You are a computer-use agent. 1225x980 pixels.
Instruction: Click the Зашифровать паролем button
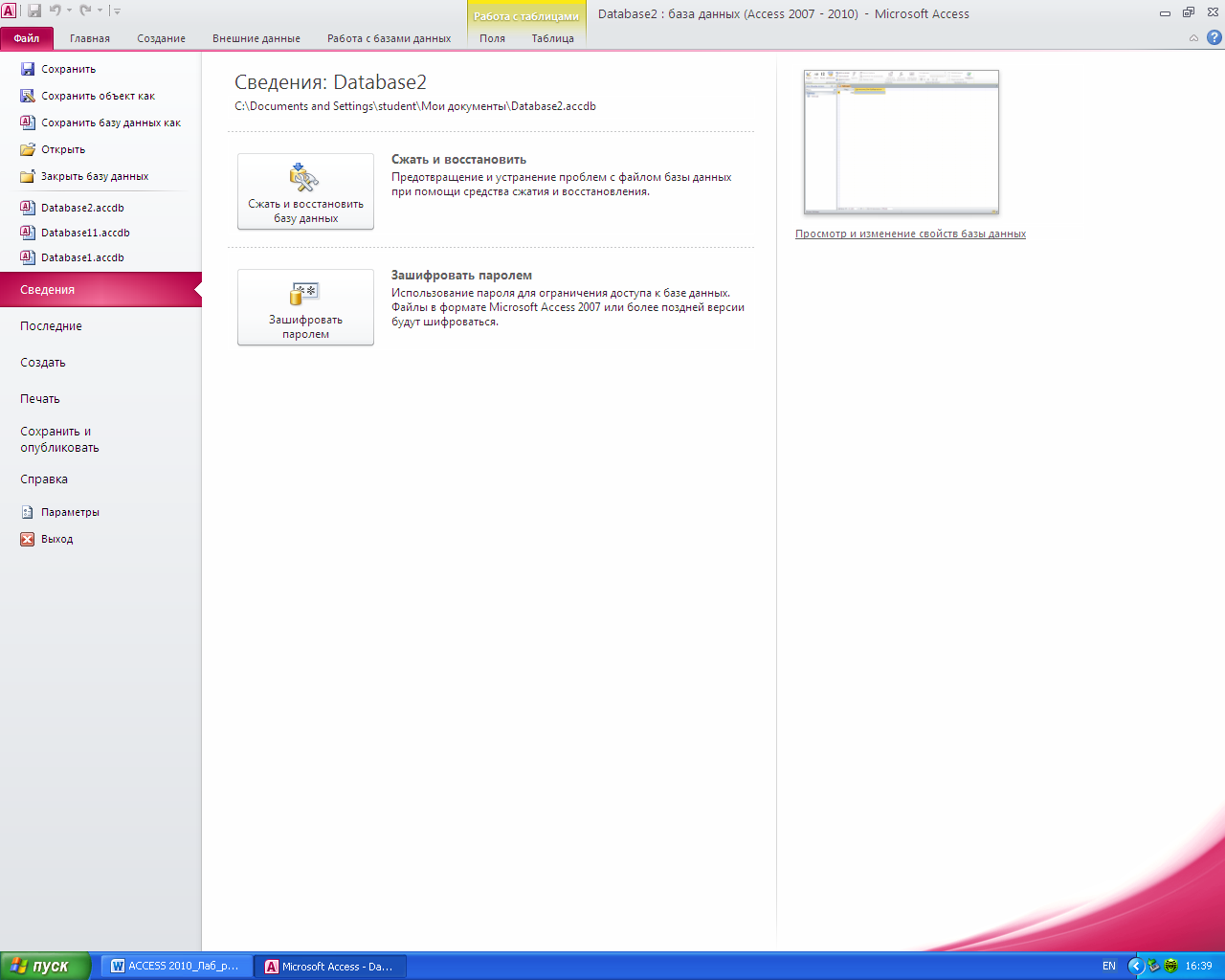point(305,306)
